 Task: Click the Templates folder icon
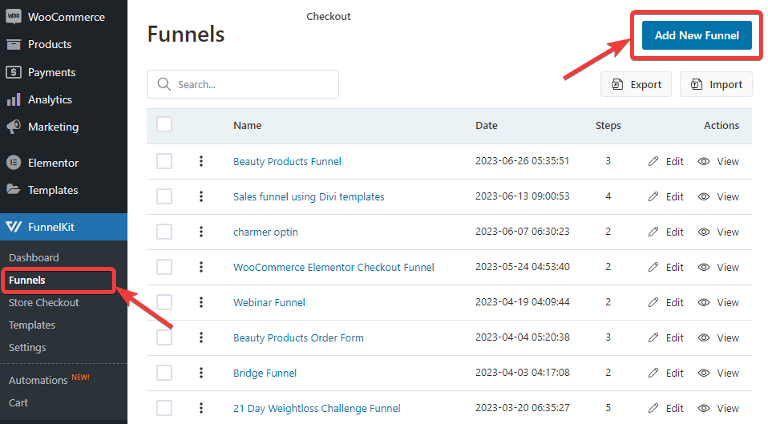pos(13,189)
